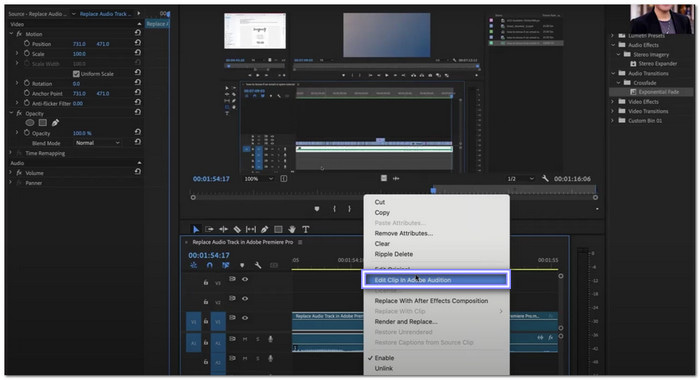700x380 pixels.
Task: Hide track V1 with its eye icon
Action: point(245,318)
